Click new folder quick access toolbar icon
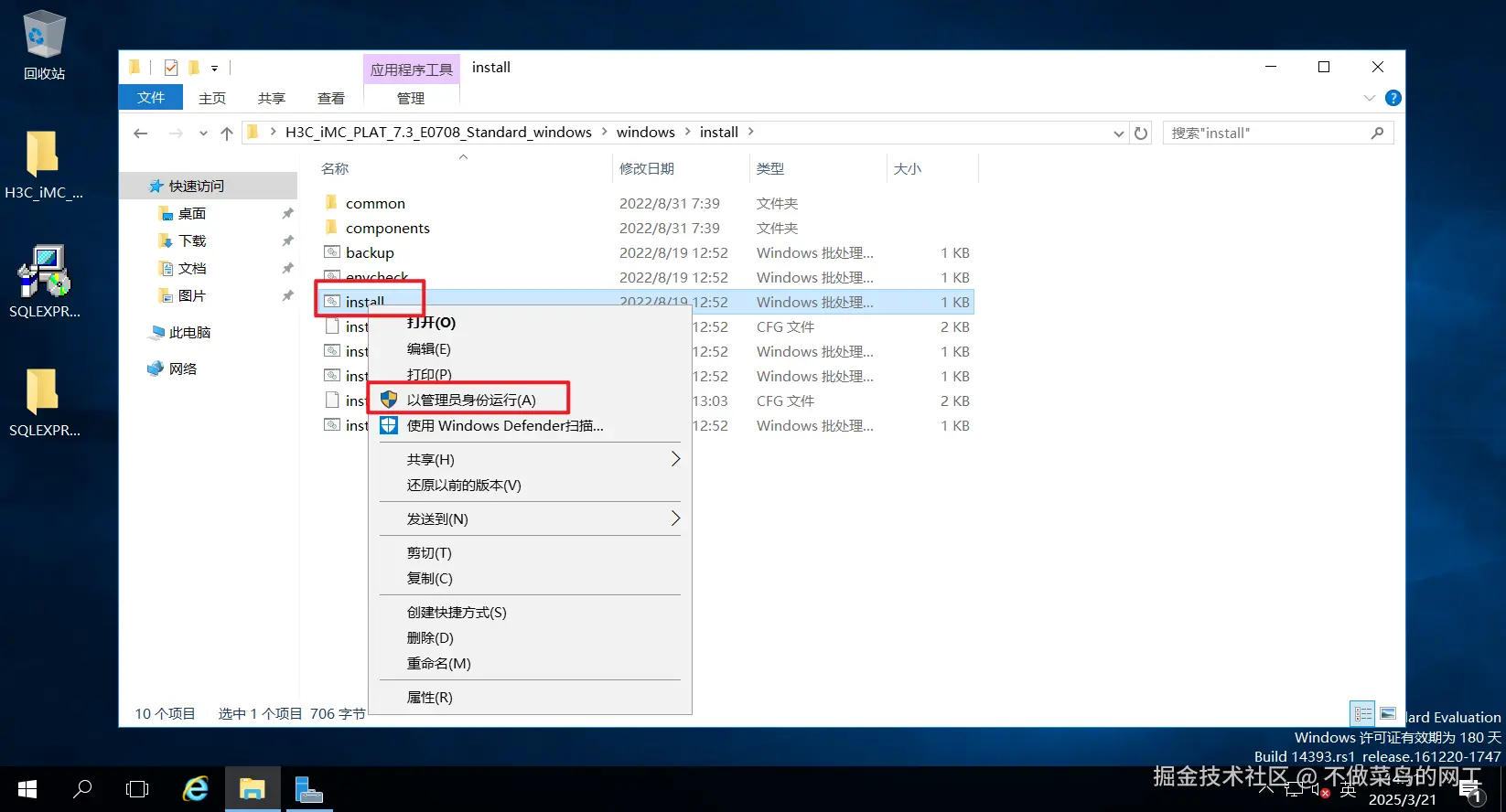This screenshot has height=812, width=1506. 194,68
